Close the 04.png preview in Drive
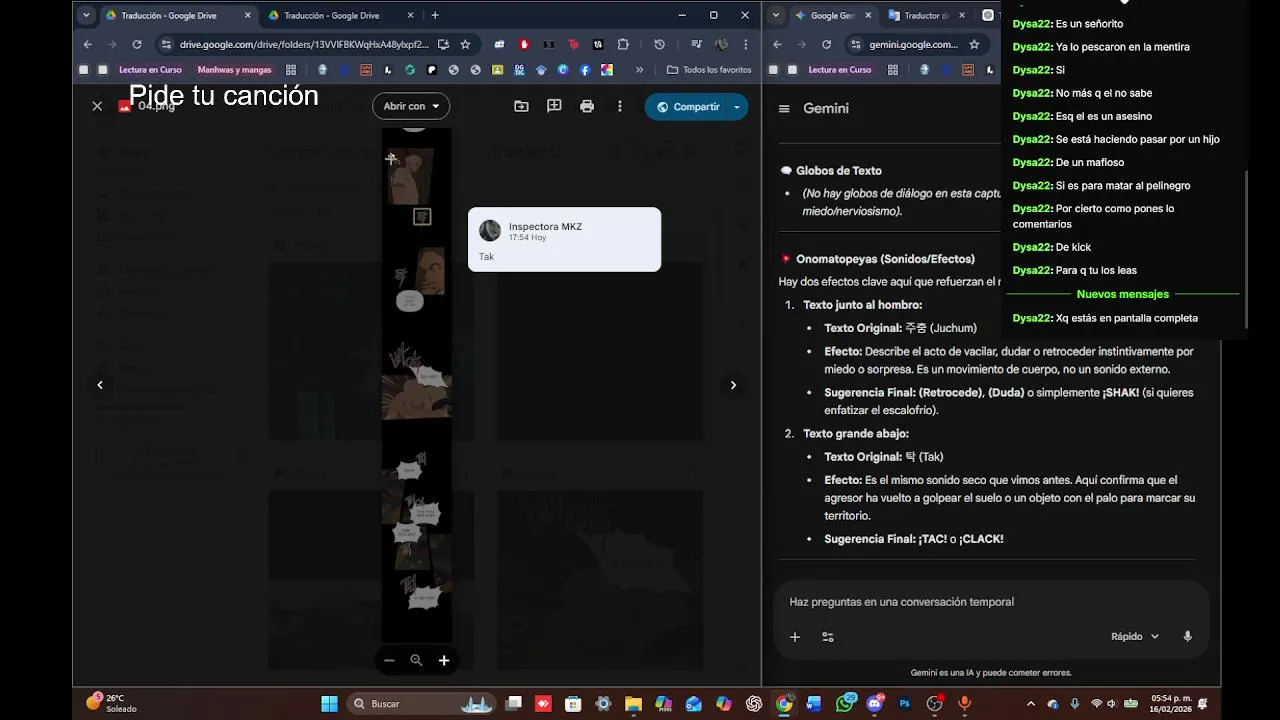Screen dimensions: 1280x720 (97, 106)
